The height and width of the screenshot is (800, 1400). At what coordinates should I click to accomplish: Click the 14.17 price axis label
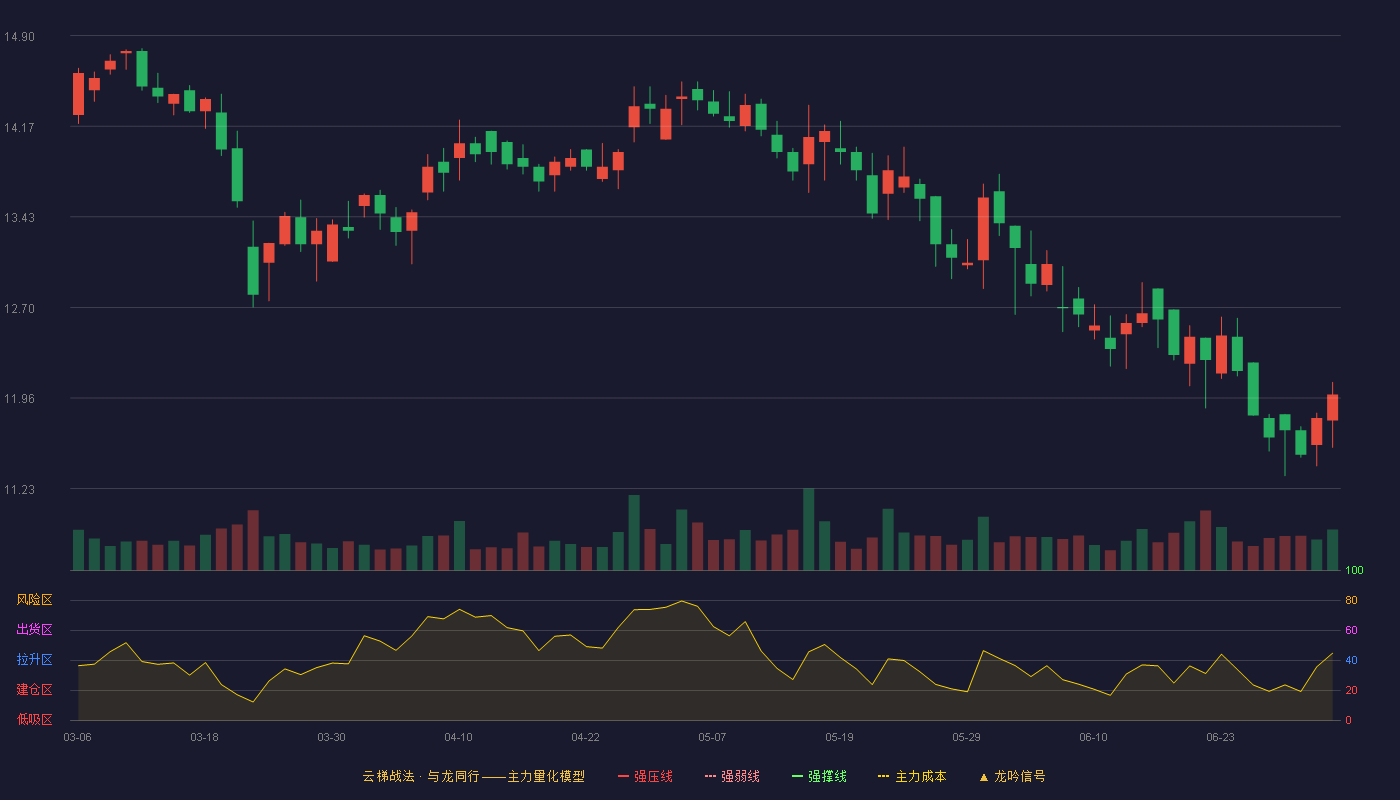[19, 127]
